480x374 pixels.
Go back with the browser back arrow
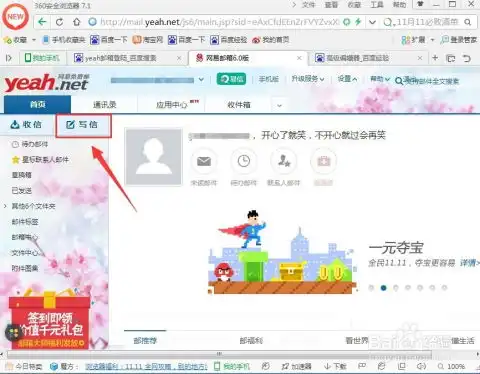coord(42,22)
